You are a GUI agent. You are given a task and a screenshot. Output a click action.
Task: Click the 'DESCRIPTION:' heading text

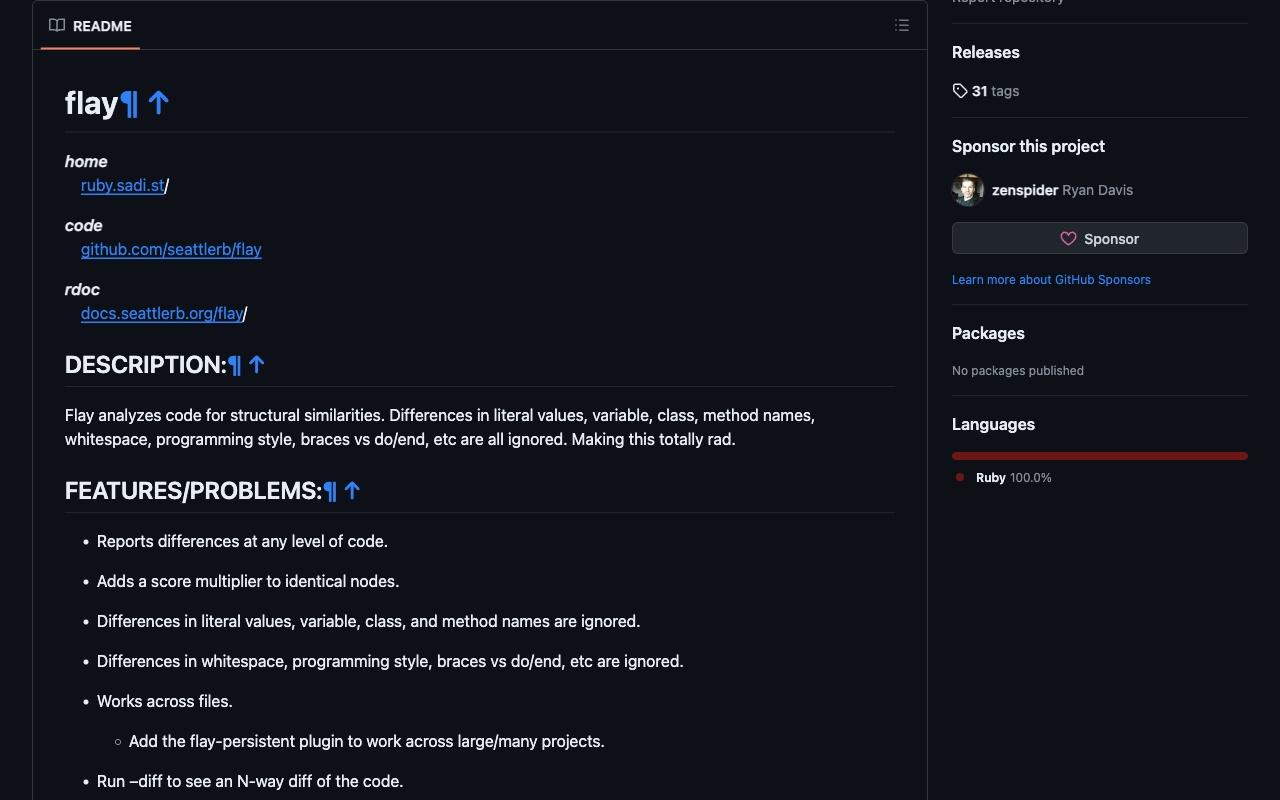tap(146, 365)
